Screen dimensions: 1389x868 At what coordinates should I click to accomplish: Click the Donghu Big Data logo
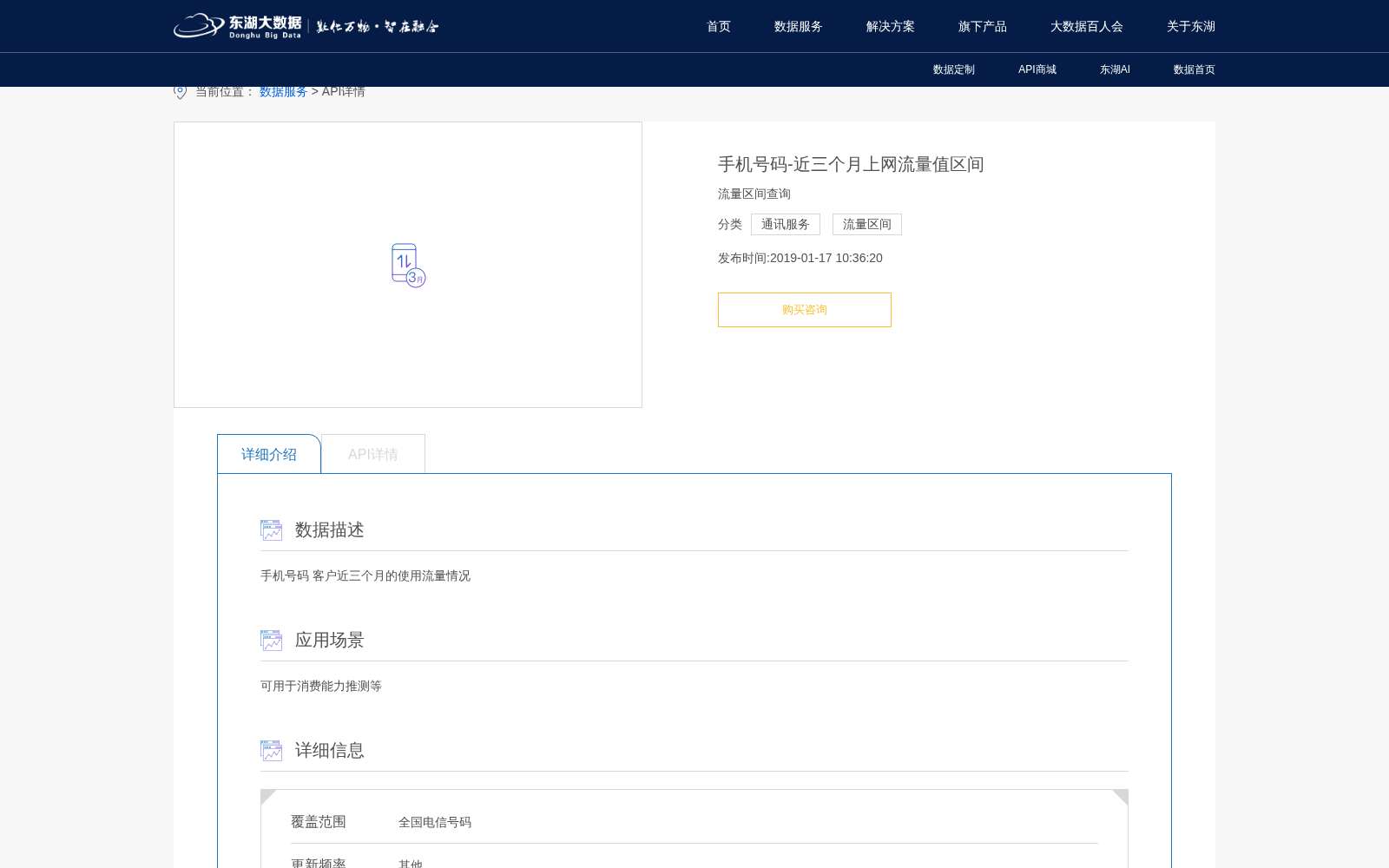coord(238,26)
